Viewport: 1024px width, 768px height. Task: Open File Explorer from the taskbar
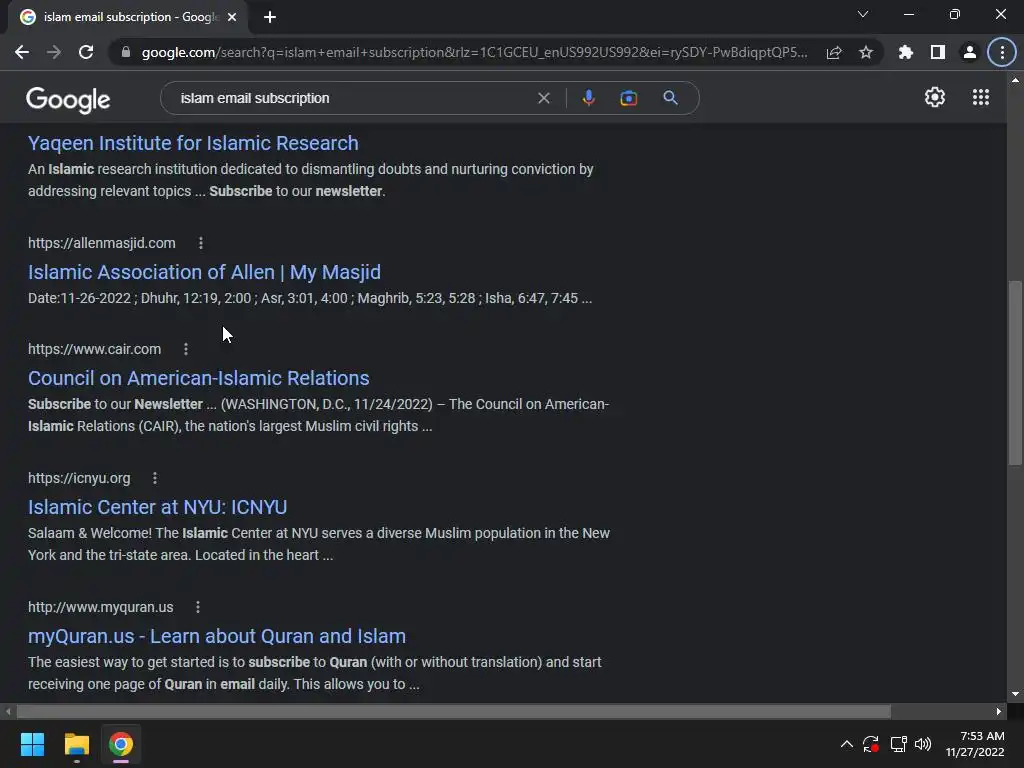(x=76, y=744)
